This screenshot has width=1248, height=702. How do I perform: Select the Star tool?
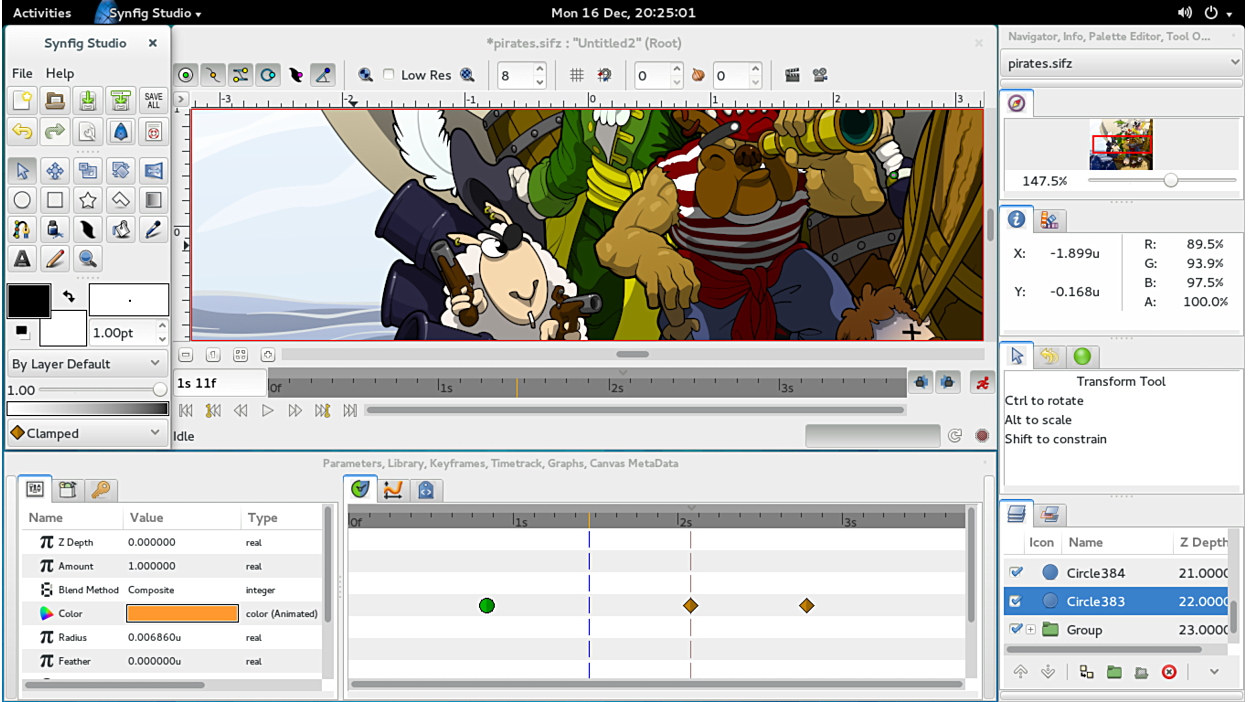tap(88, 200)
